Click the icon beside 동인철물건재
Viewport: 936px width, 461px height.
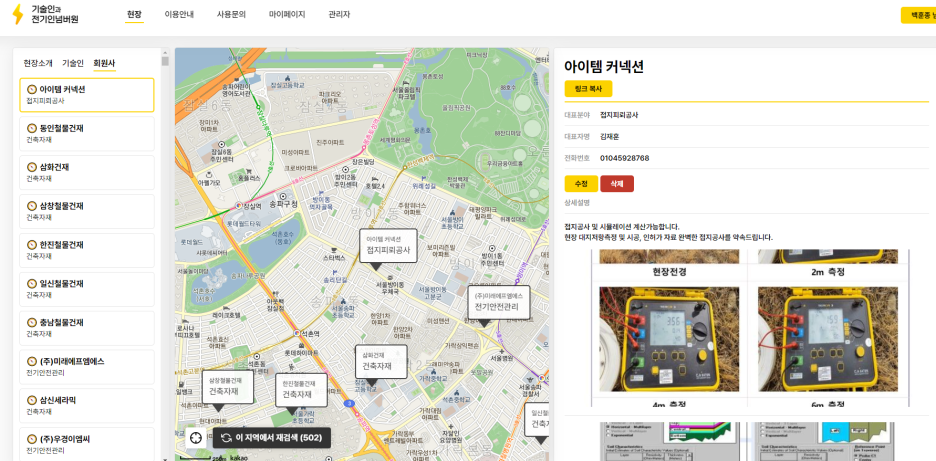(x=32, y=128)
